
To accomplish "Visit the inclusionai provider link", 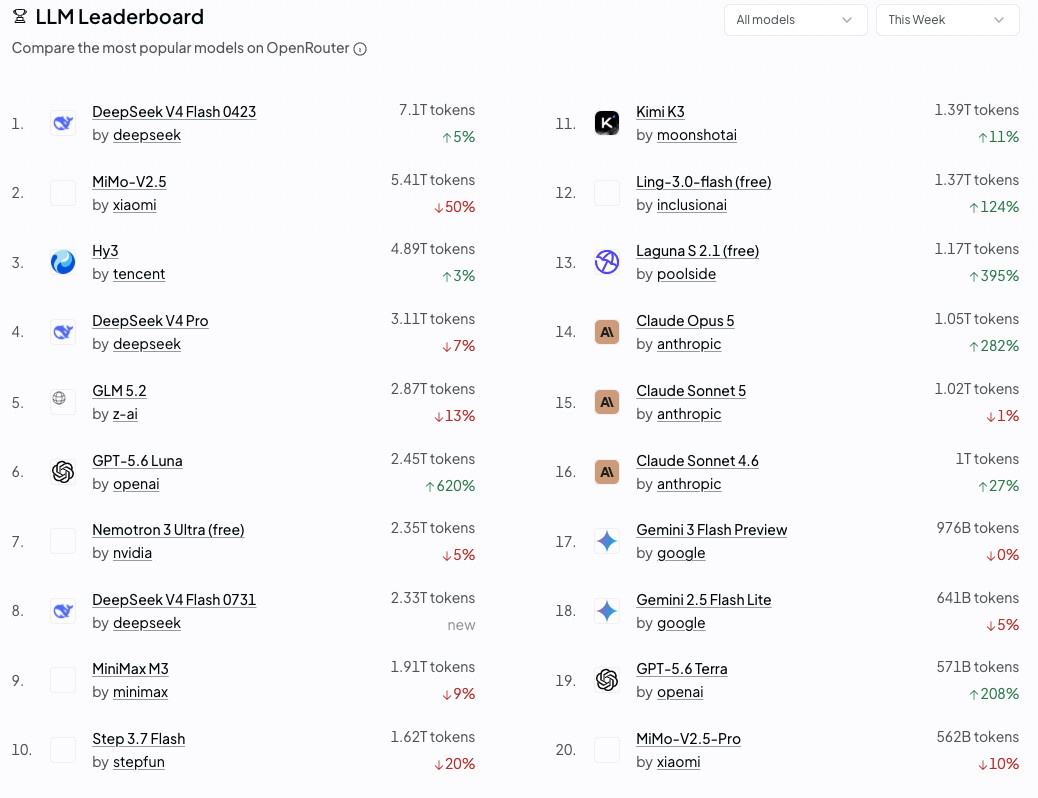I will [x=692, y=205].
